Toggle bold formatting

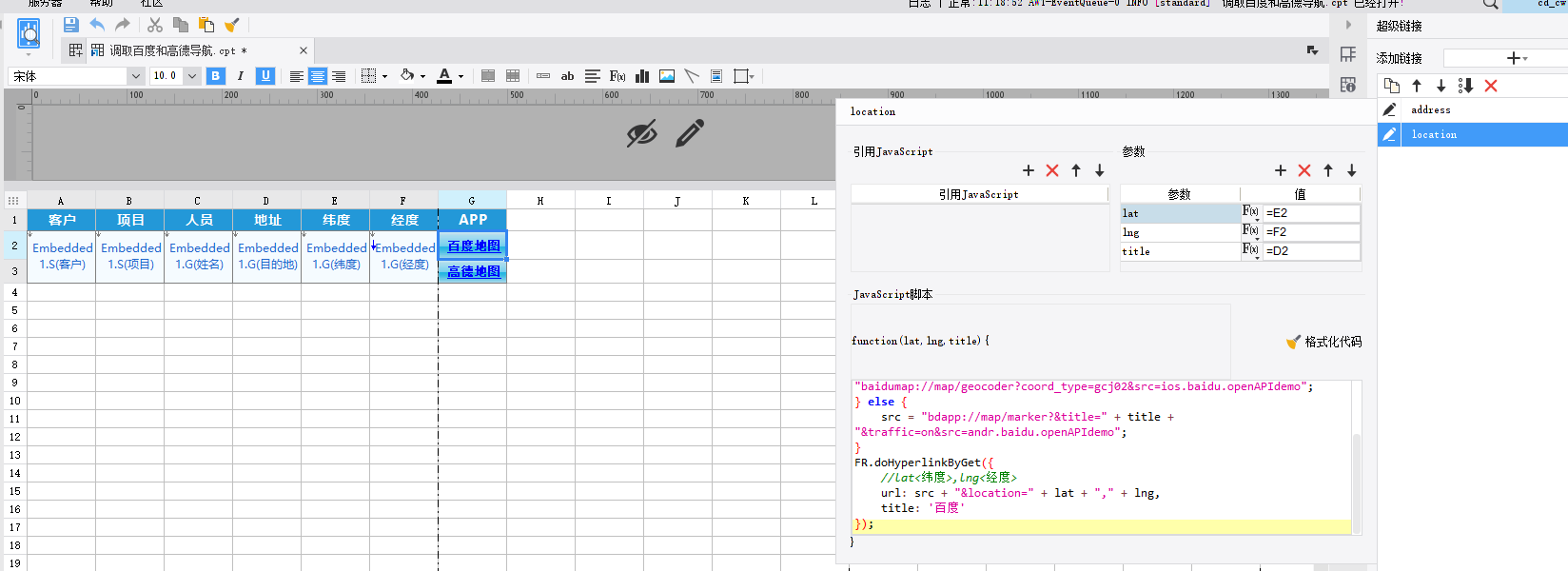coord(216,76)
